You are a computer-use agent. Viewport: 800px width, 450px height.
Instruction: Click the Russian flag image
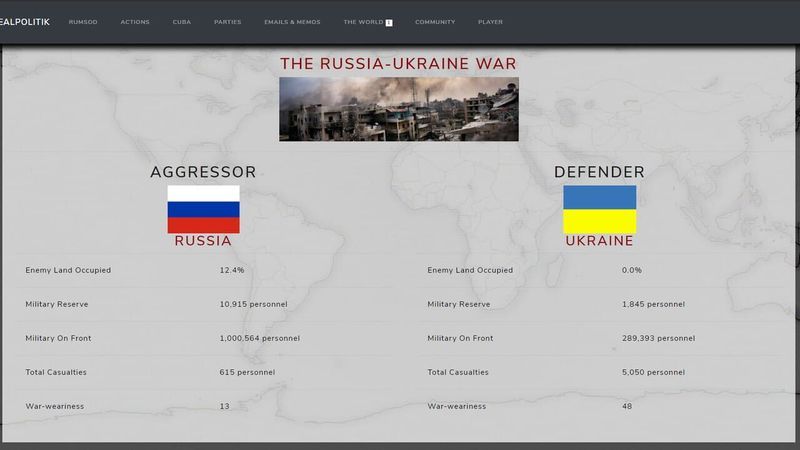click(203, 209)
